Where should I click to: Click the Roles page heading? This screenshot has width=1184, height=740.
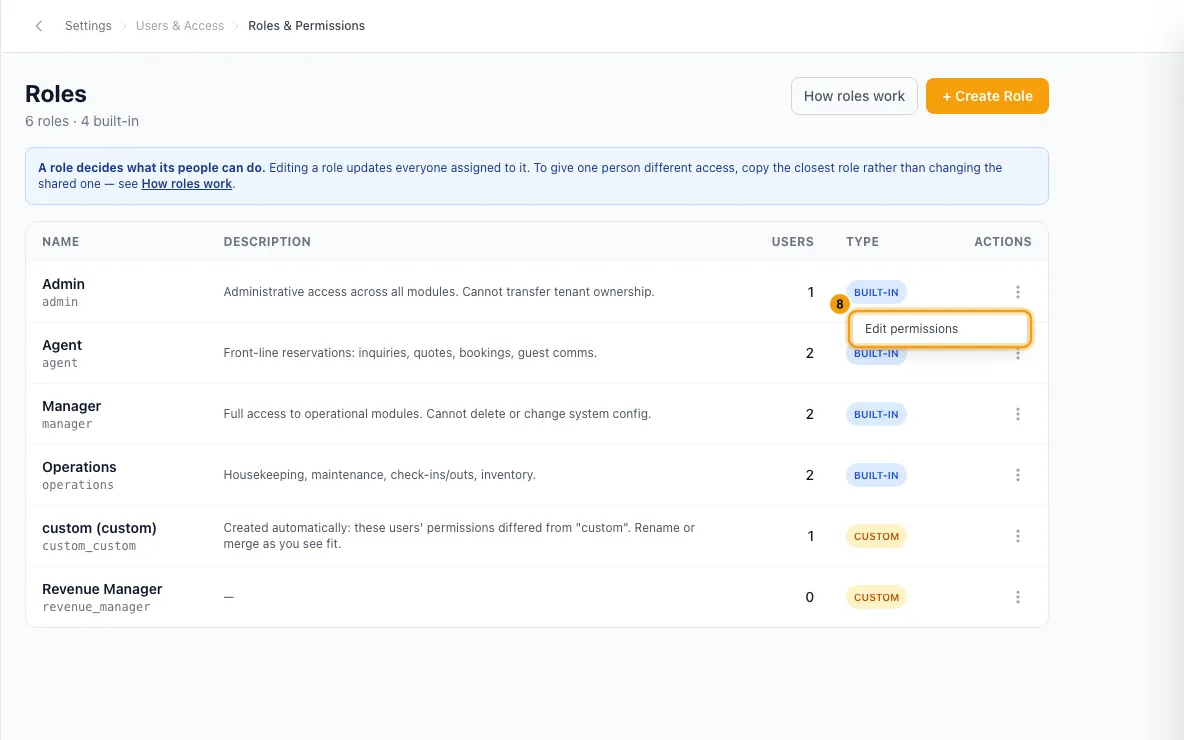click(x=56, y=94)
